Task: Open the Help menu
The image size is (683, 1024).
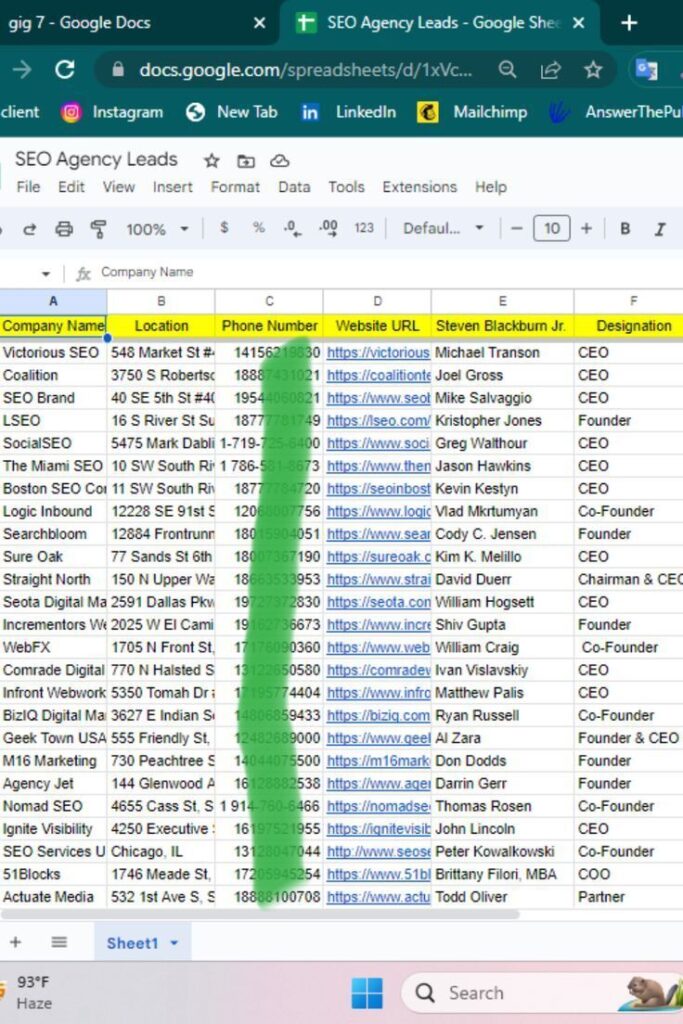Action: point(490,187)
